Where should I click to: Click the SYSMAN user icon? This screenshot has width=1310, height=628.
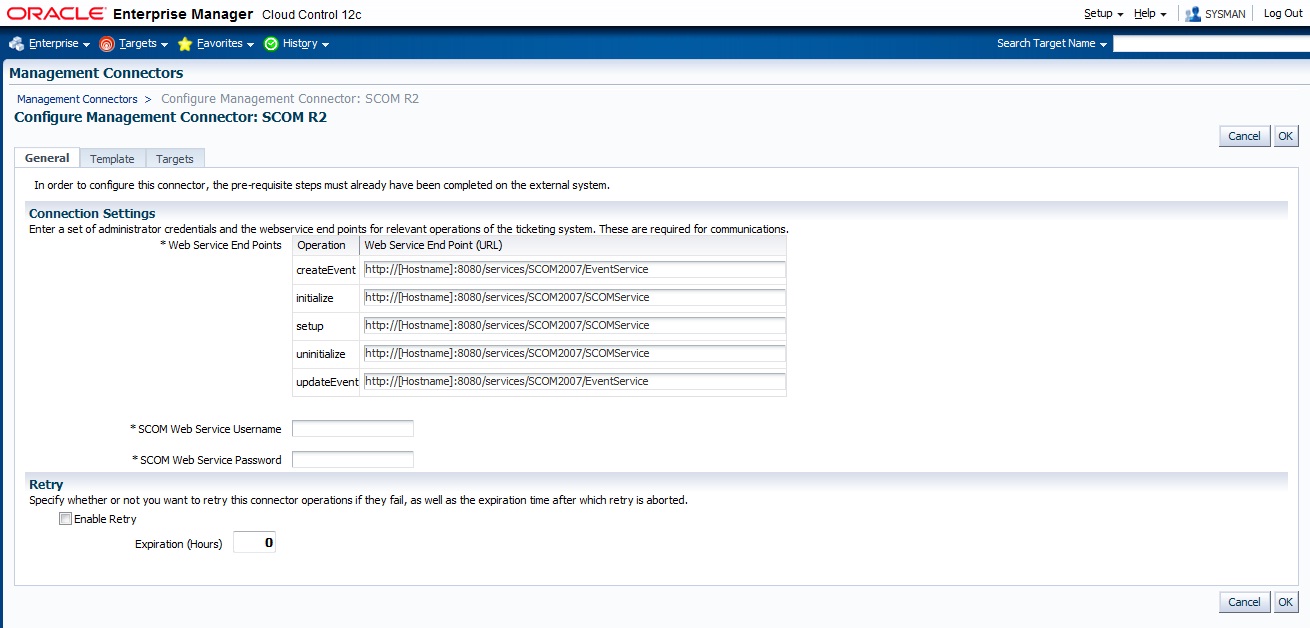1193,14
